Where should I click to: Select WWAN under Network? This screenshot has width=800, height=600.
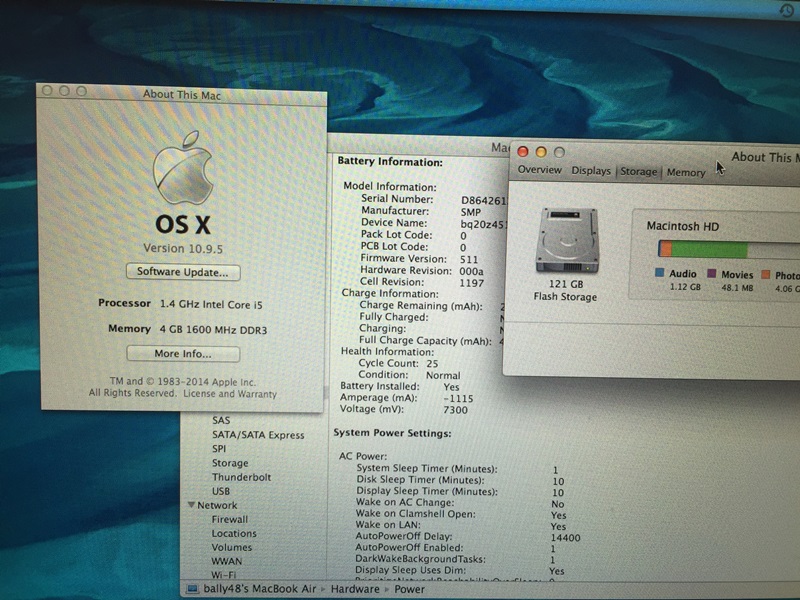[x=227, y=561]
